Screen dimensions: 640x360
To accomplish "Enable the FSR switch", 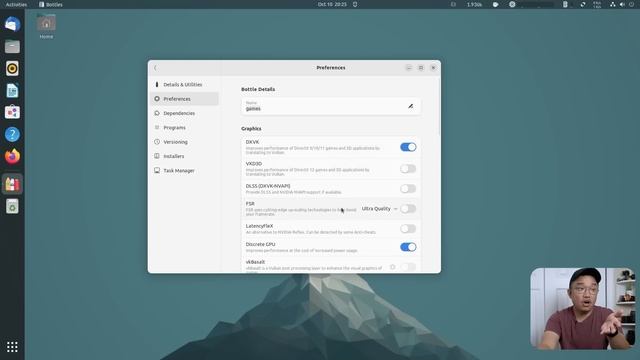I will pos(408,209).
